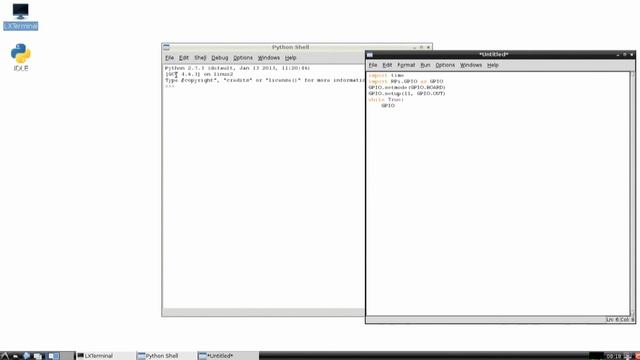640x360 pixels.
Task: Click the Ln/Col status bar indicator in editor
Action: click(619, 320)
